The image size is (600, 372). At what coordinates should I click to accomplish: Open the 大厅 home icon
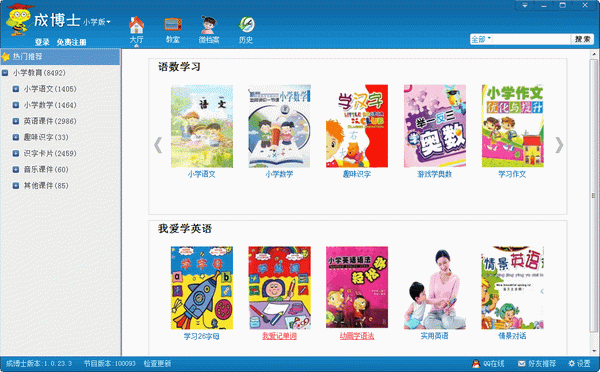pos(136,25)
